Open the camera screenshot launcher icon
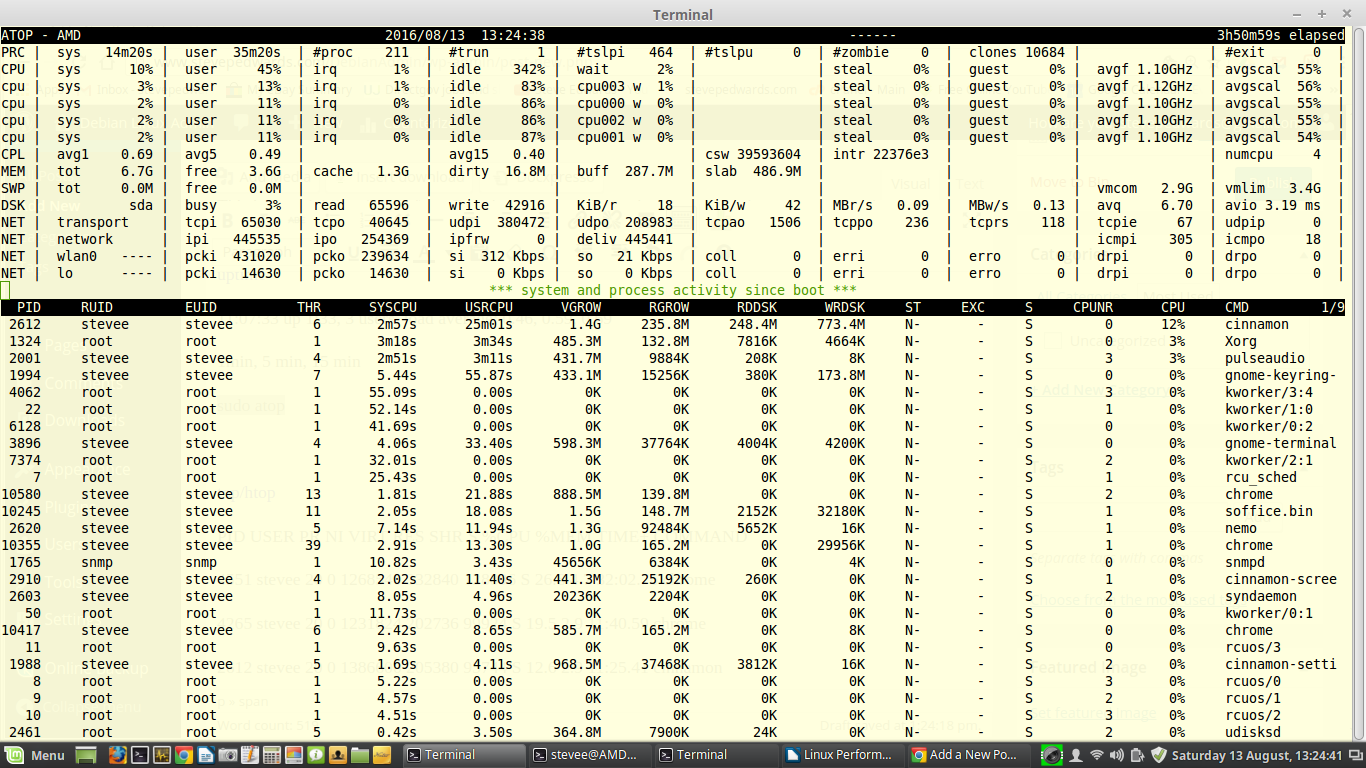Image resolution: width=1366 pixels, height=768 pixels. coord(228,755)
